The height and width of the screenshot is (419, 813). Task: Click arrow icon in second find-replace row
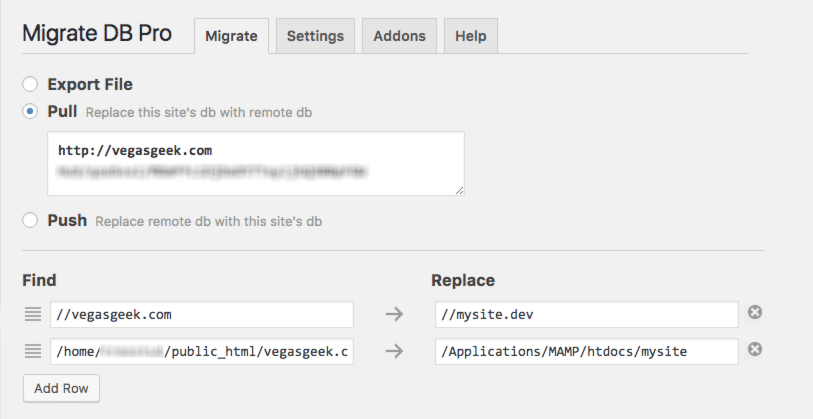394,351
